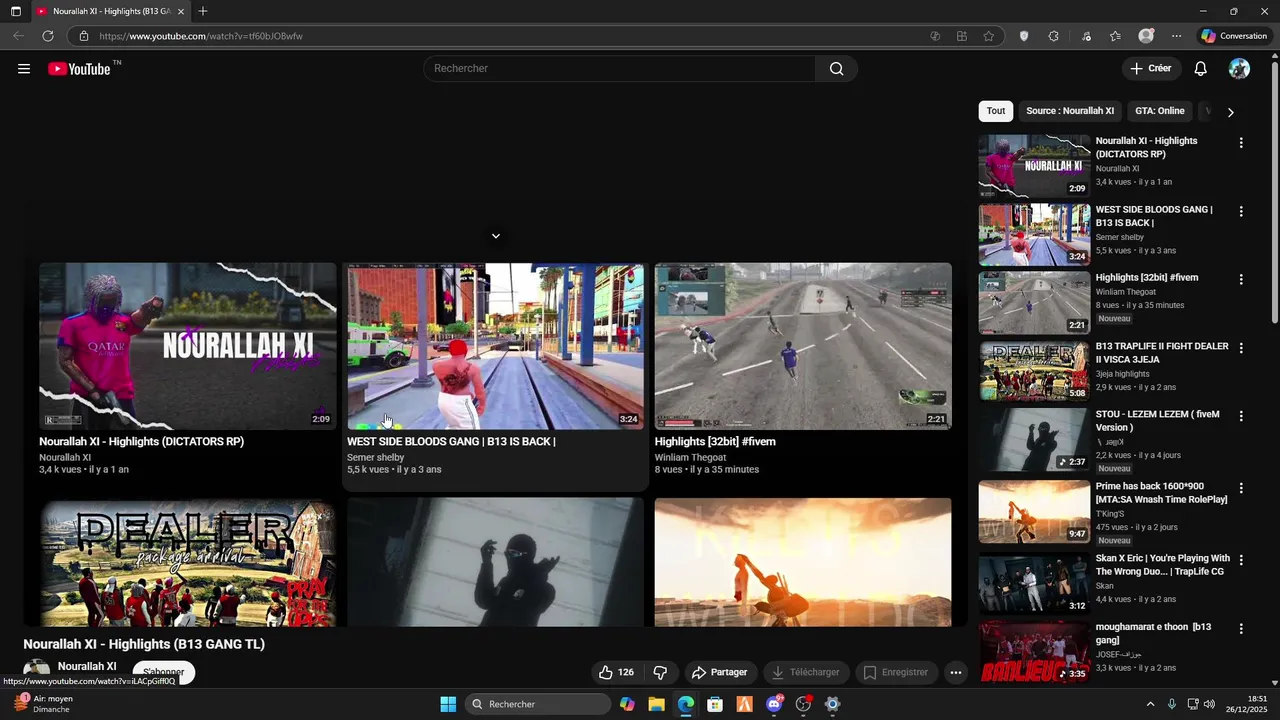Select the Tout filter chip

[x=996, y=111]
